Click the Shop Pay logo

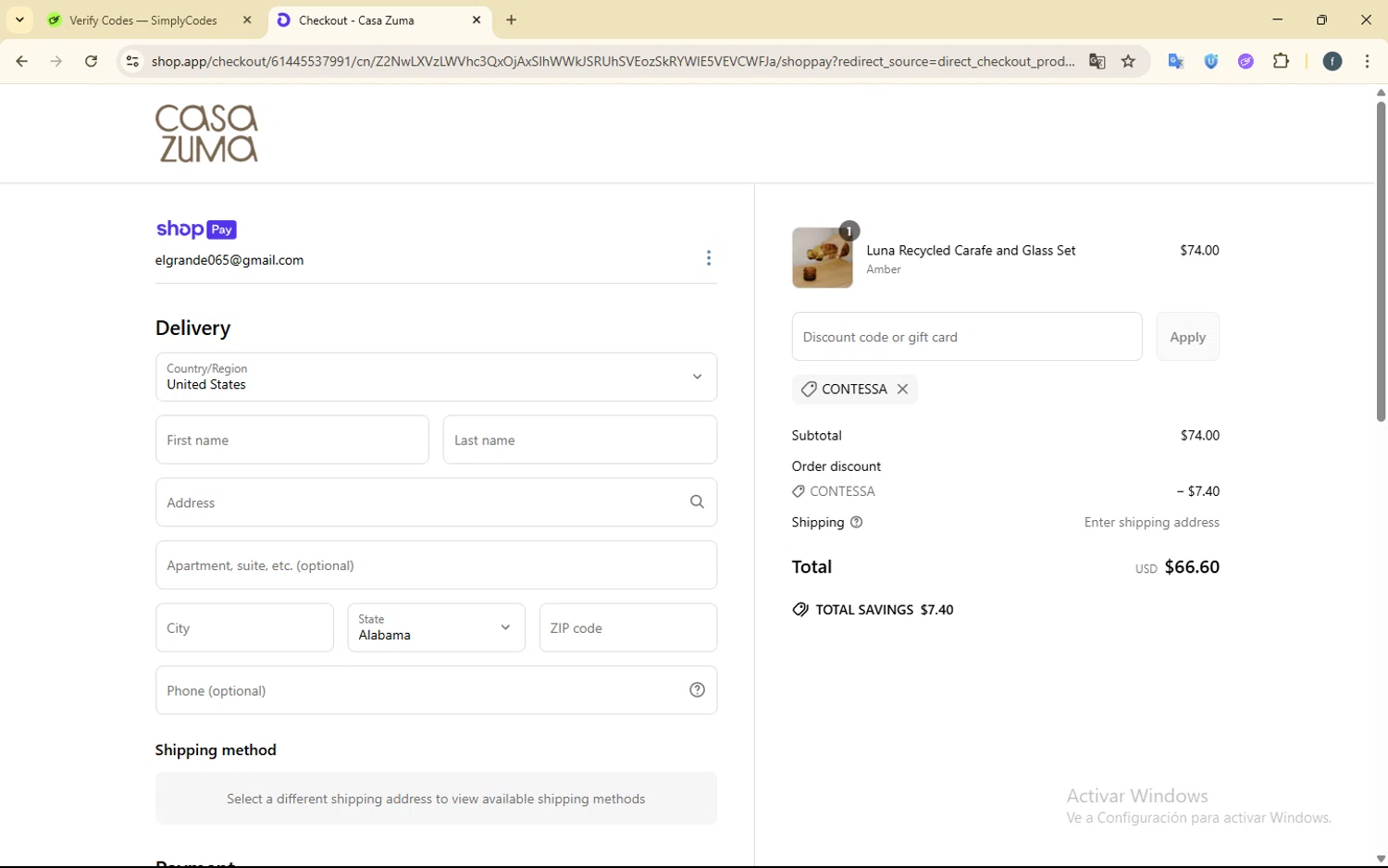196,229
